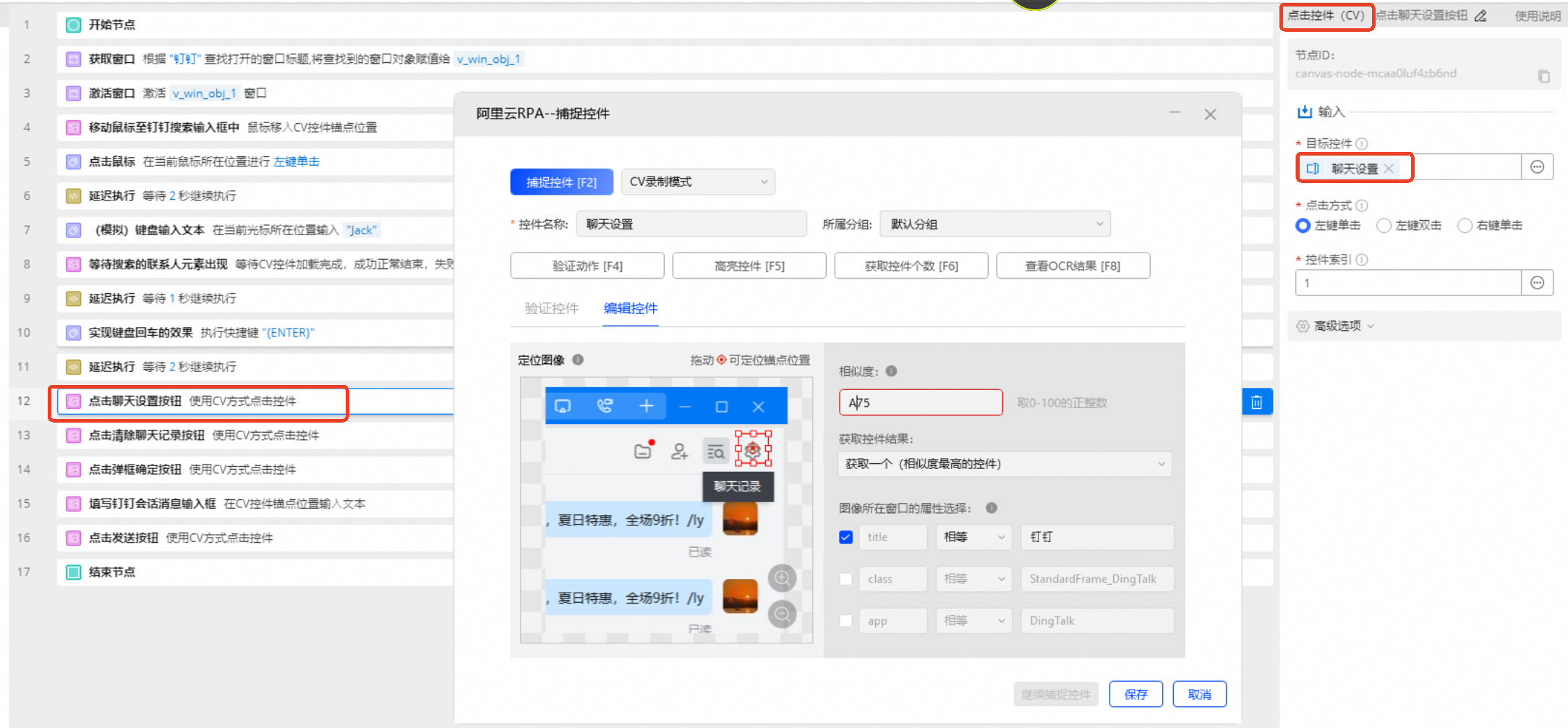Click the title value field containing 钉钉
The height and width of the screenshot is (728, 1568).
tap(1097, 537)
